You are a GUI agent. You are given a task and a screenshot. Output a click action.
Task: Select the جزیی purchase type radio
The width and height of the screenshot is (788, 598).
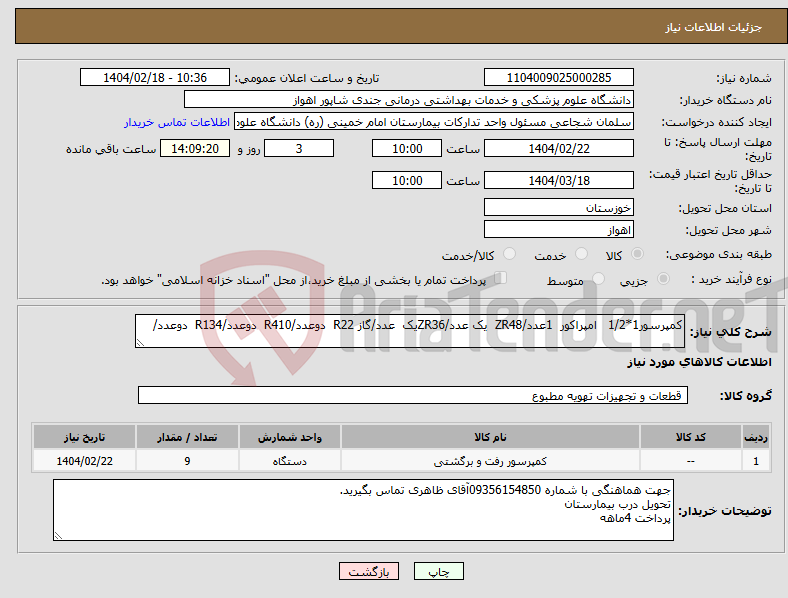coord(663,279)
